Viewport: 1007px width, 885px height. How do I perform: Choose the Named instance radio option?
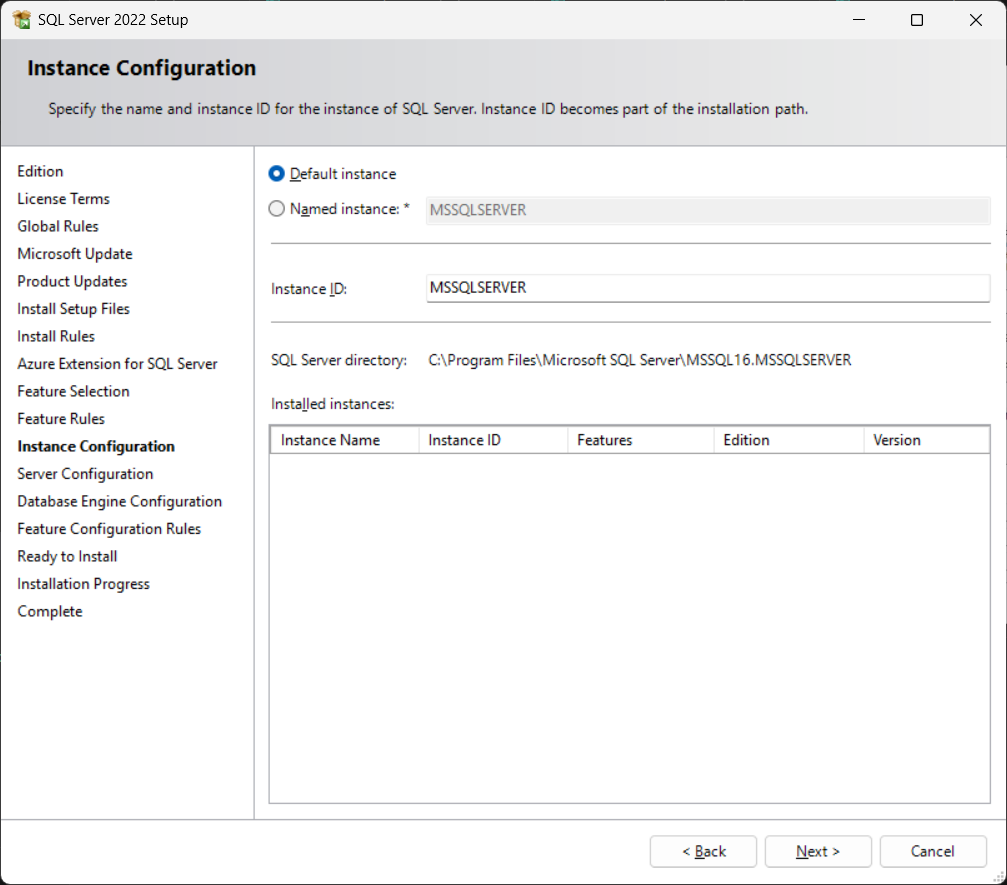(x=277, y=209)
